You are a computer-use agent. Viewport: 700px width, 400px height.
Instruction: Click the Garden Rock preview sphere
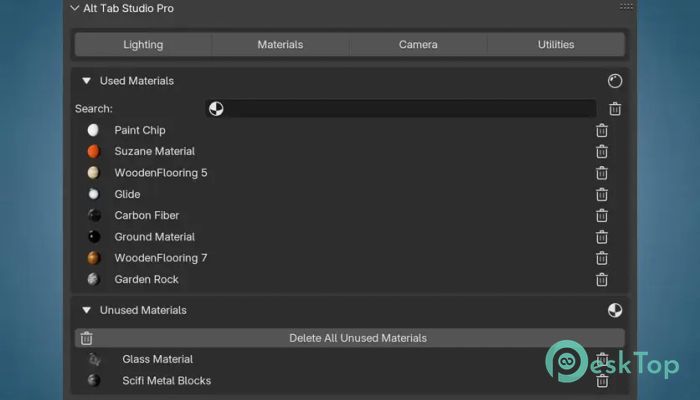[x=93, y=279]
